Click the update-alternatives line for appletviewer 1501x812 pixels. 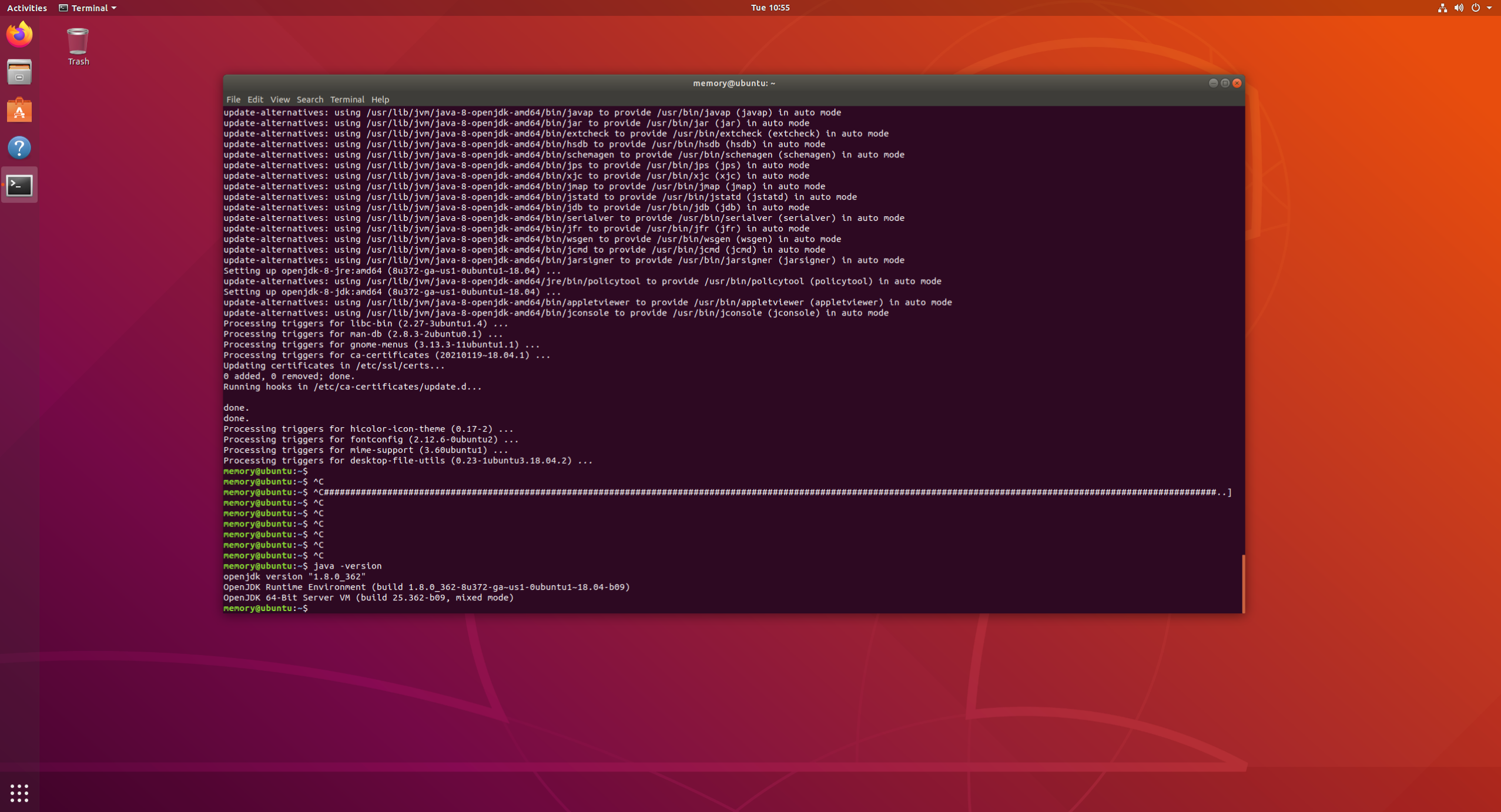coord(588,303)
